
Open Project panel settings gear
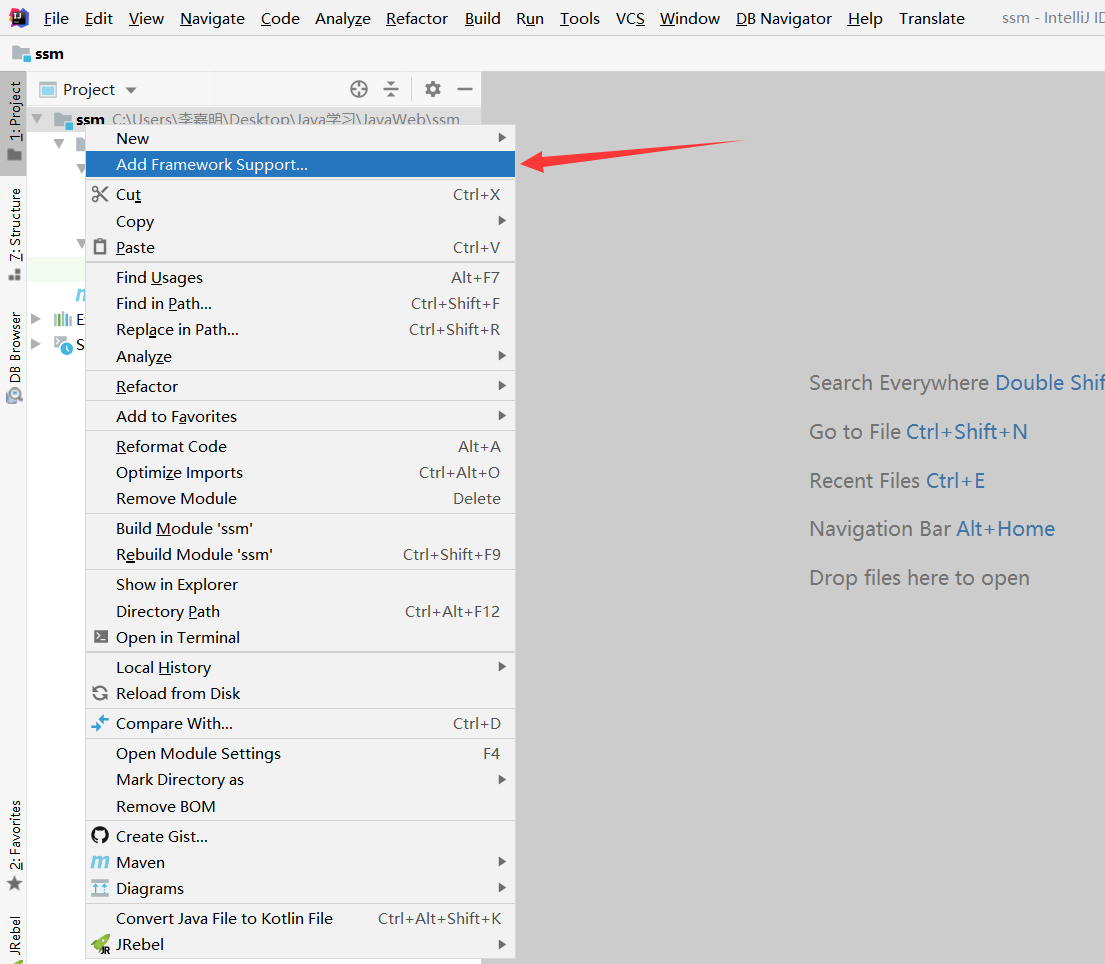[433, 89]
